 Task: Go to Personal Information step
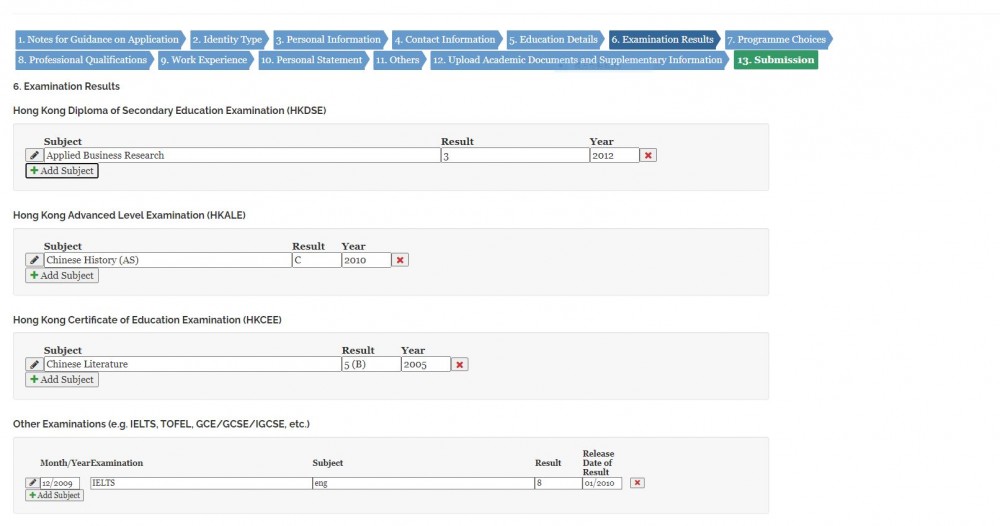pyautogui.click(x=328, y=40)
